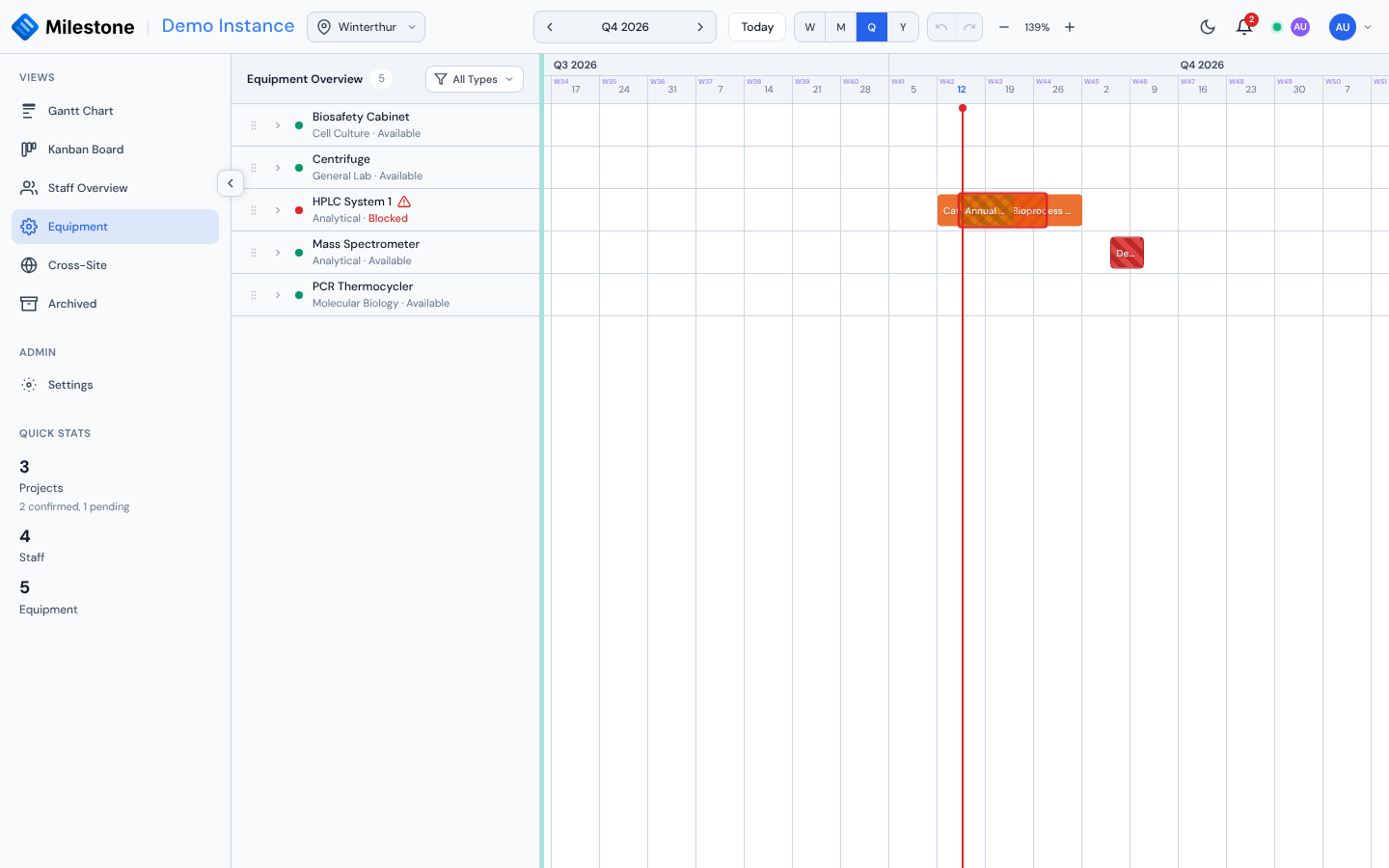Click the green online status dot

pos(1277,27)
